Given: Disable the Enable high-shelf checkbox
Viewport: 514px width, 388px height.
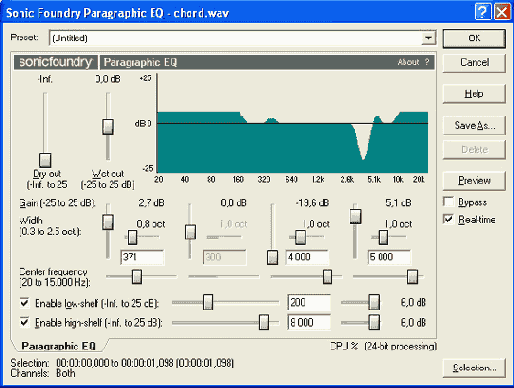Looking at the screenshot, I should pos(24,322).
